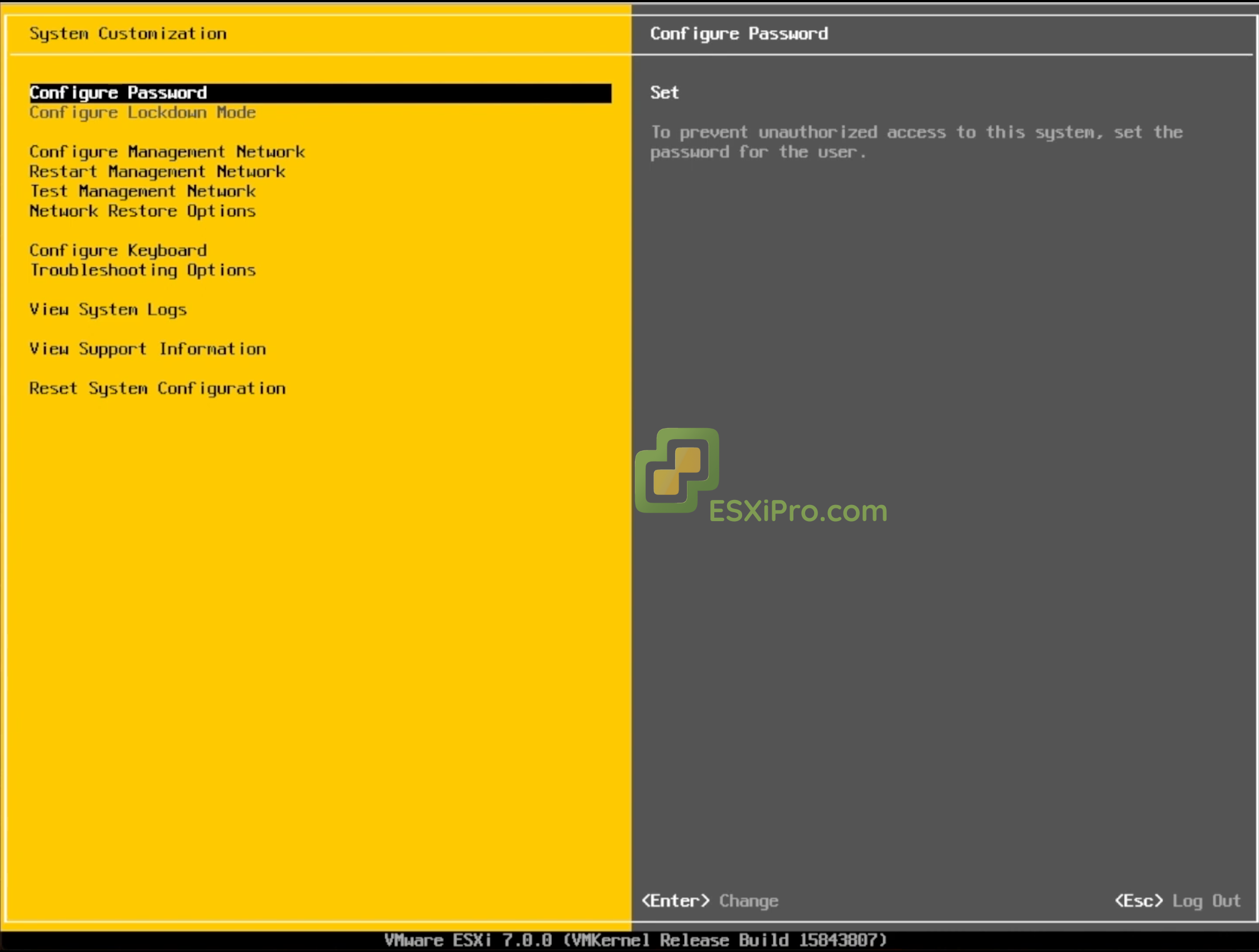Choose "Test Management Network"
The width and height of the screenshot is (1259, 952).
click(142, 191)
